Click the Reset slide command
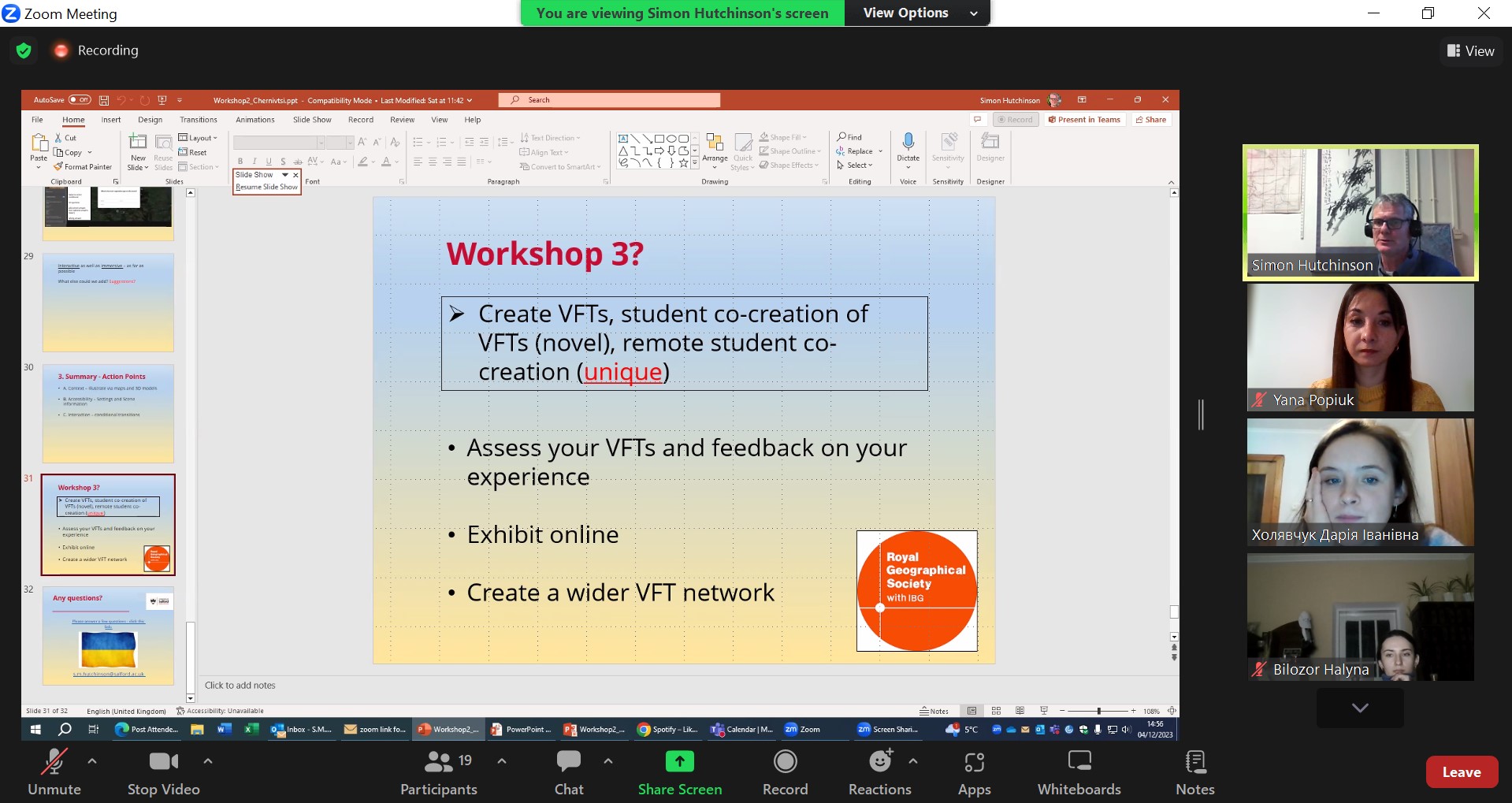 [x=193, y=153]
